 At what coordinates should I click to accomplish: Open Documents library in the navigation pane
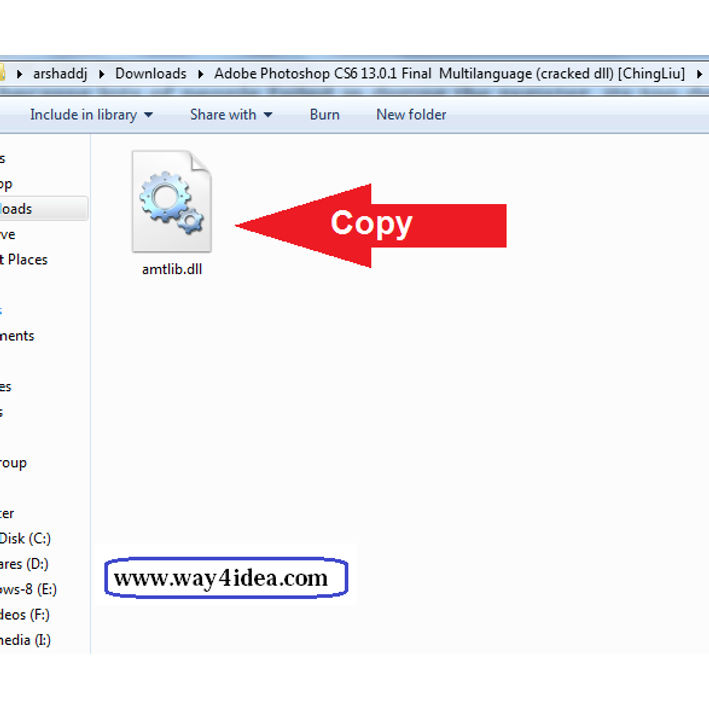point(17,336)
